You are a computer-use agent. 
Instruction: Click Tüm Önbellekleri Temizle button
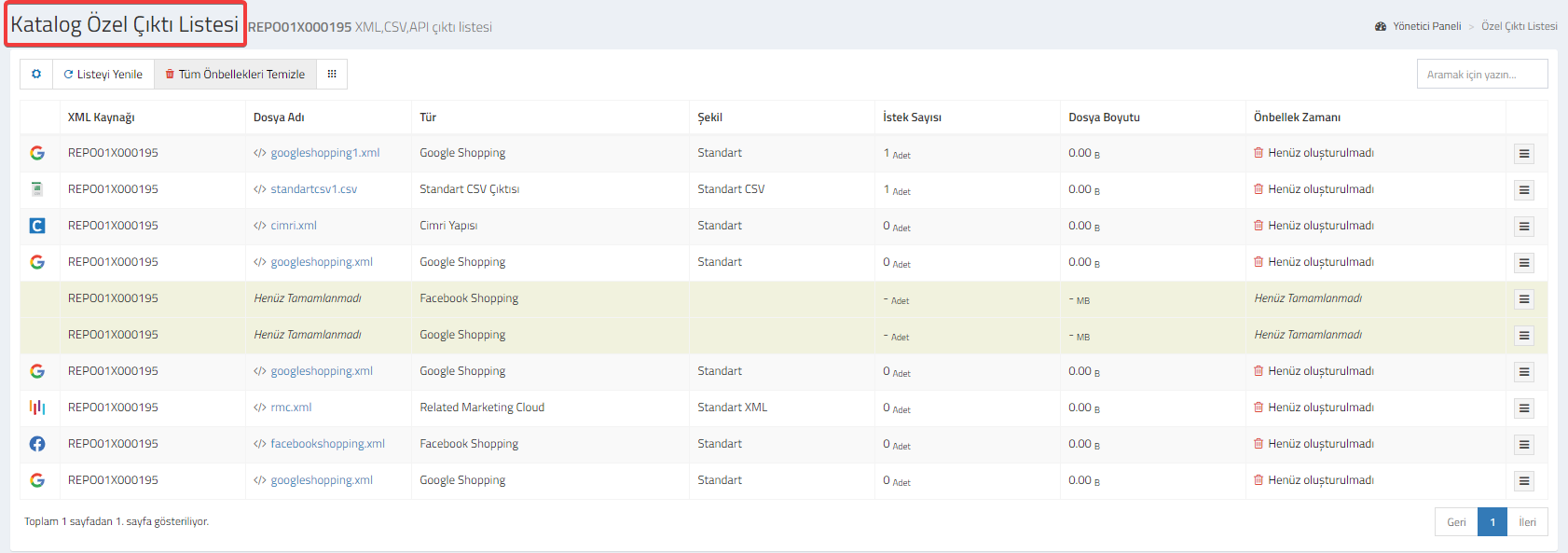[235, 74]
